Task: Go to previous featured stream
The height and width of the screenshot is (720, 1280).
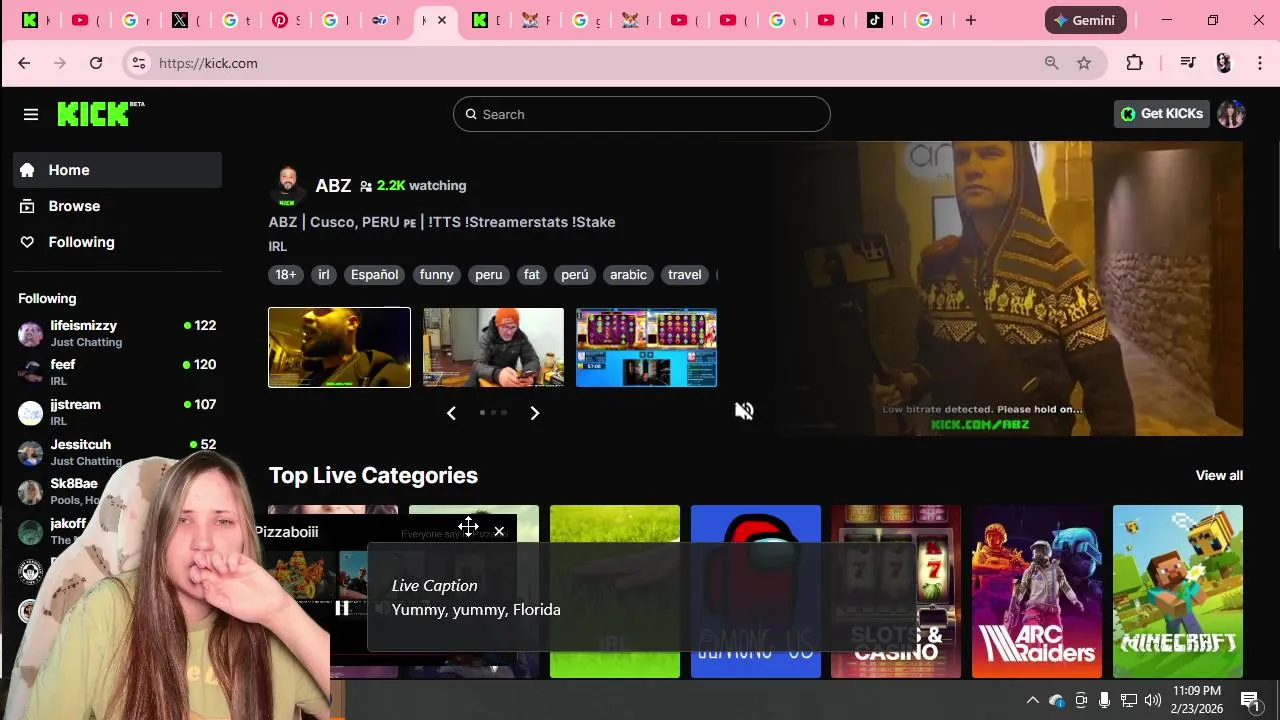Action: [x=451, y=413]
